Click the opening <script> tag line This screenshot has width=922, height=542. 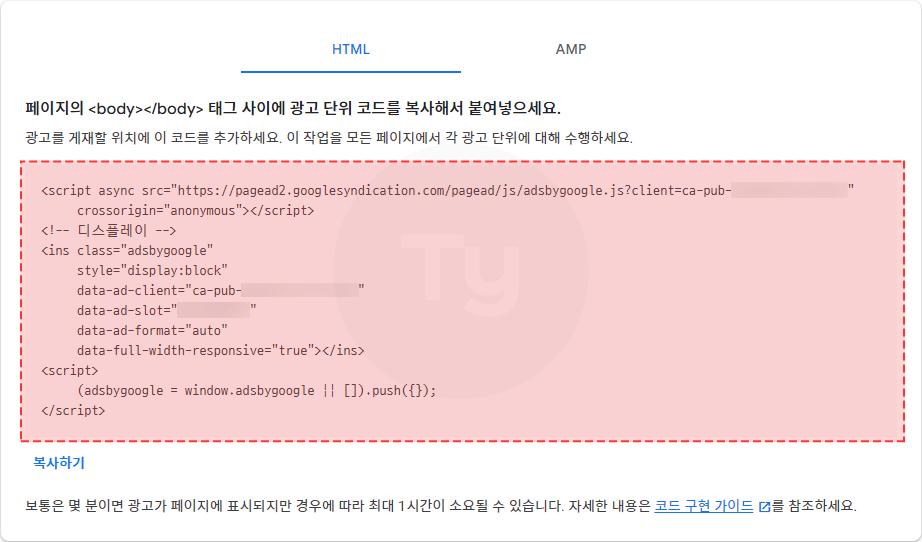pos(69,370)
